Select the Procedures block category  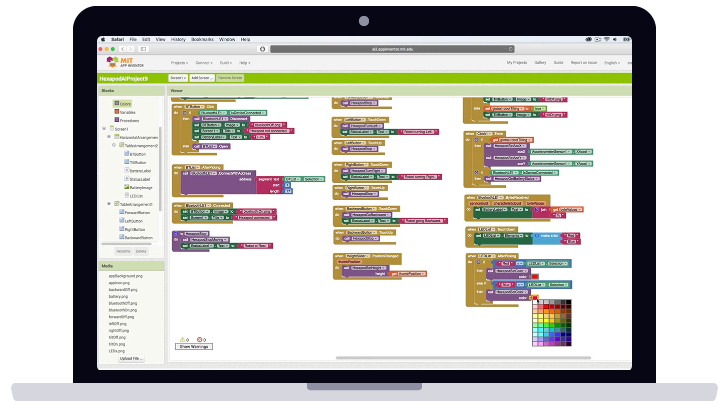coord(126,120)
